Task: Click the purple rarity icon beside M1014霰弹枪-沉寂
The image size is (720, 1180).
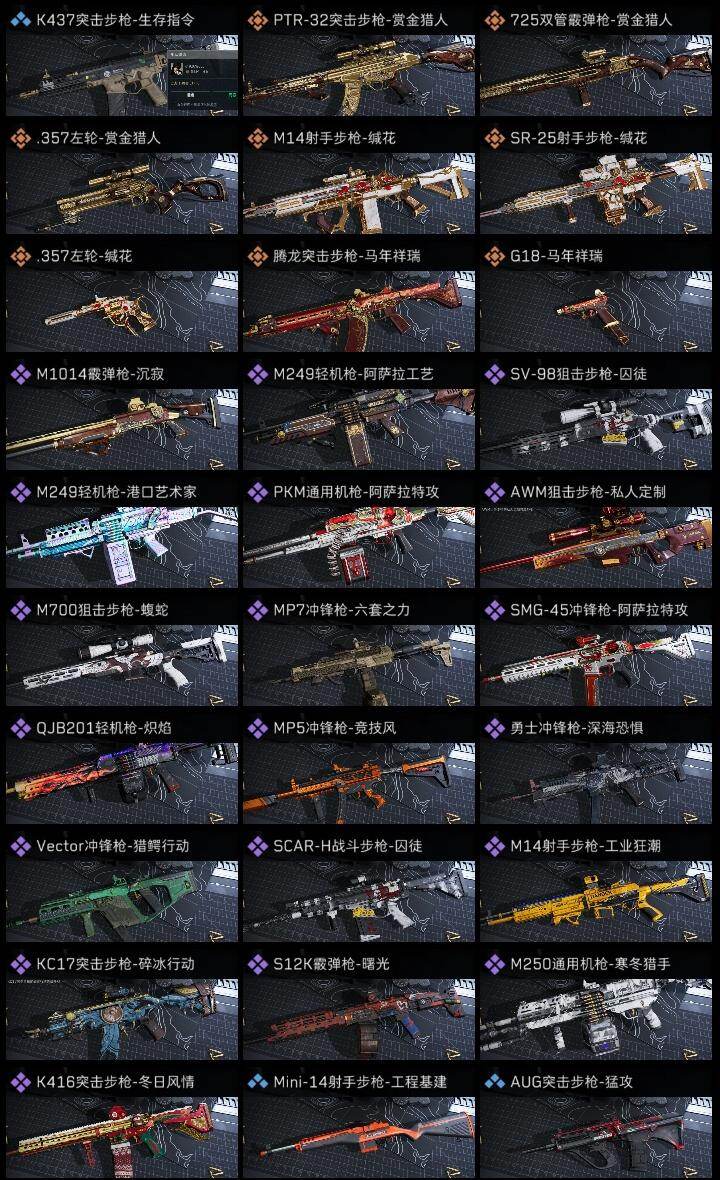Action: pos(20,374)
